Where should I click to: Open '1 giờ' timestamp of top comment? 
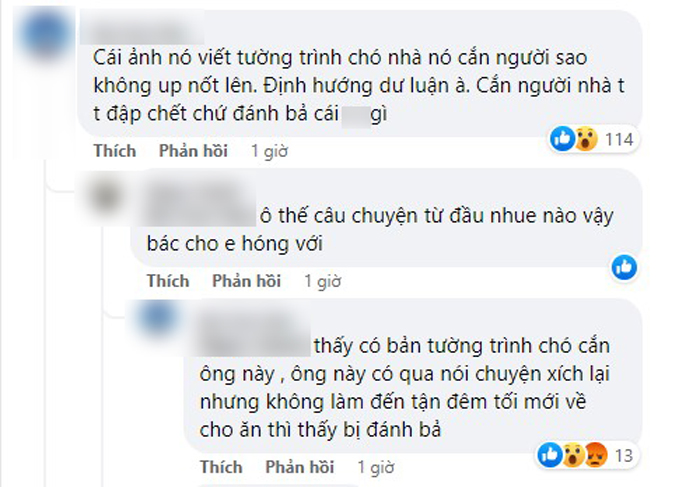click(x=269, y=151)
